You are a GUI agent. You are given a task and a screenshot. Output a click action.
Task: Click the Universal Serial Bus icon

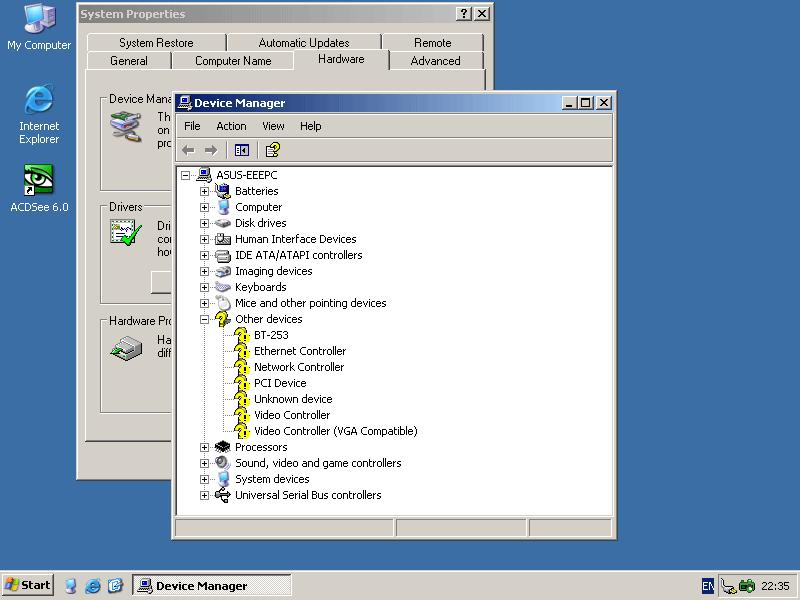click(223, 495)
